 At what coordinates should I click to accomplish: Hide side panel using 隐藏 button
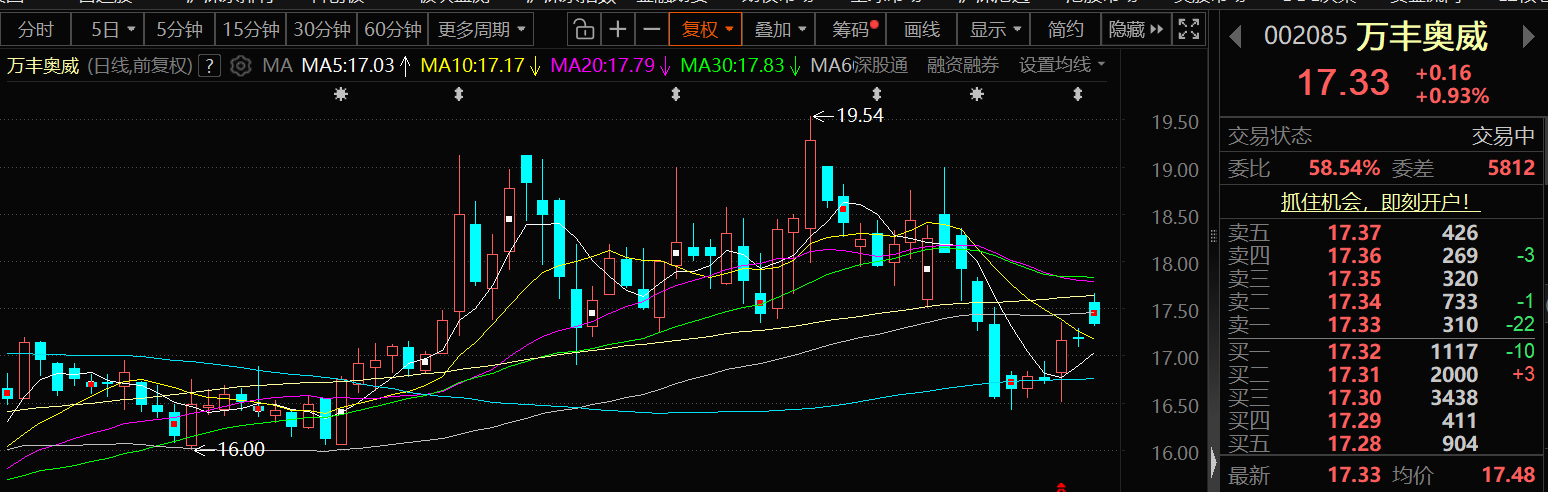pyautogui.click(x=1134, y=29)
